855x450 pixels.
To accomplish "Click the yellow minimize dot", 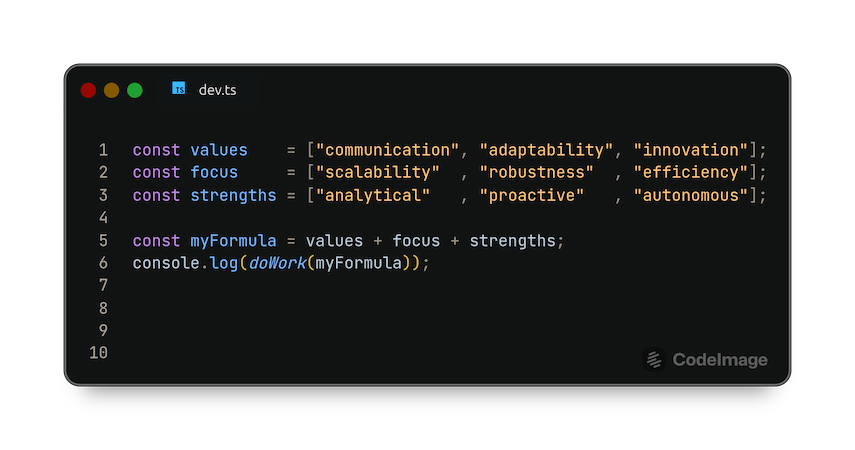I will (x=111, y=90).
